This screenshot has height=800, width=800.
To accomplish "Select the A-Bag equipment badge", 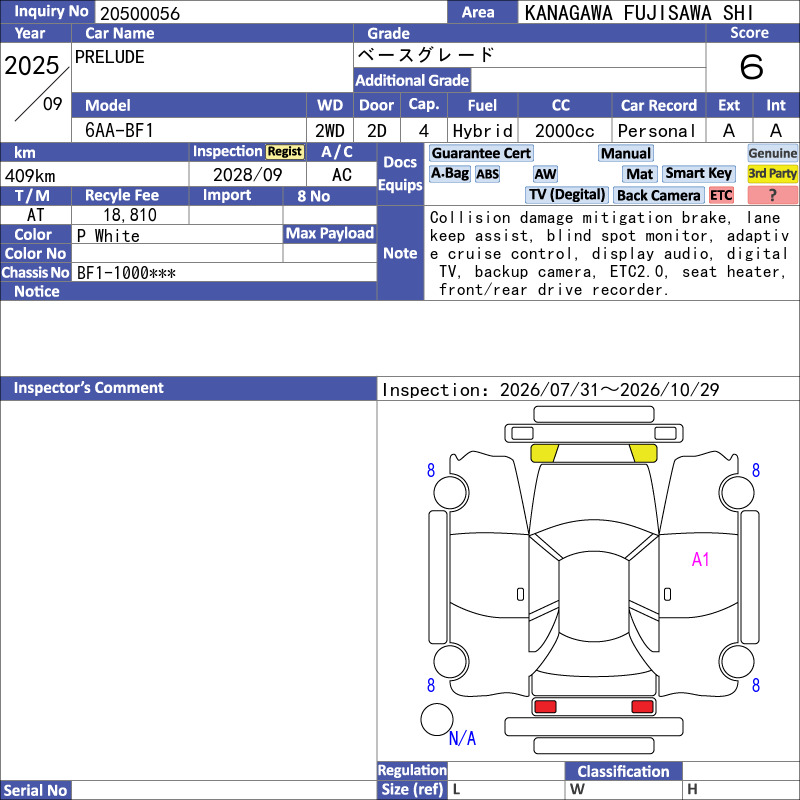I will [449, 173].
